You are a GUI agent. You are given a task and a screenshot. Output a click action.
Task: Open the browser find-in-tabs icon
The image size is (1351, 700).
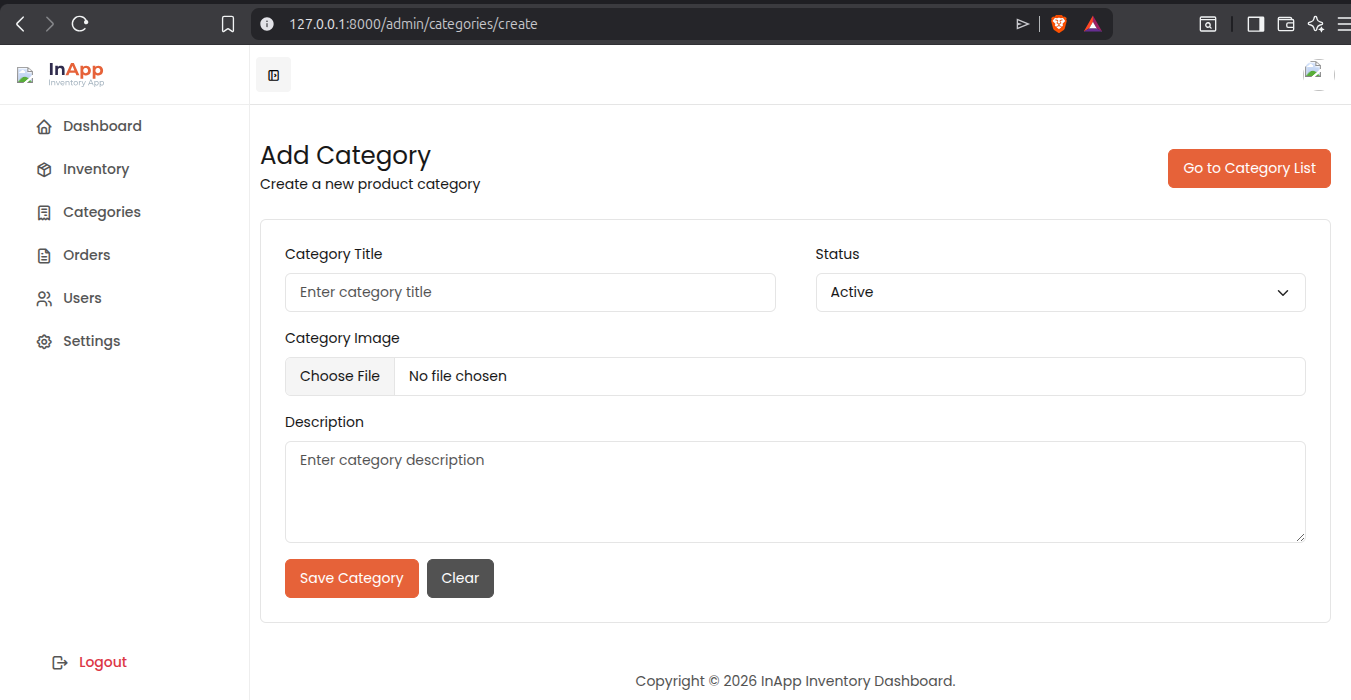1208,24
